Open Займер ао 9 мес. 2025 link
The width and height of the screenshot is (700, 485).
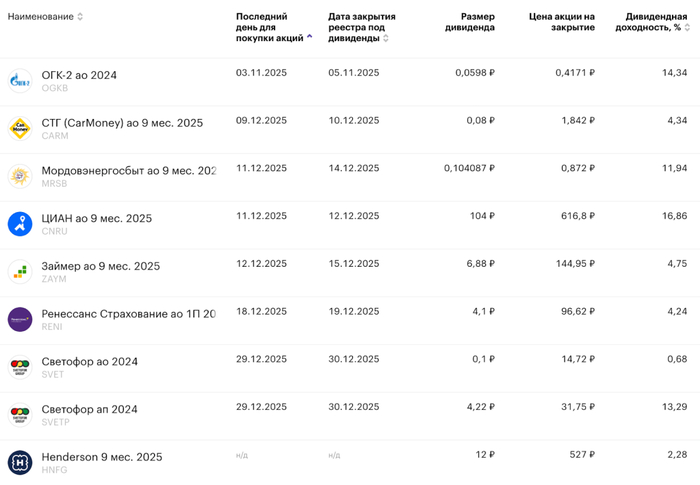click(x=100, y=266)
